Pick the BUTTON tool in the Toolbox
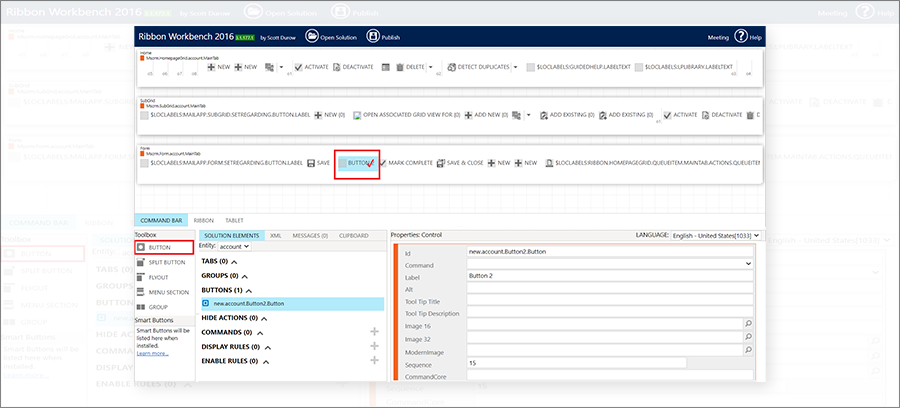 pyautogui.click(x=164, y=247)
